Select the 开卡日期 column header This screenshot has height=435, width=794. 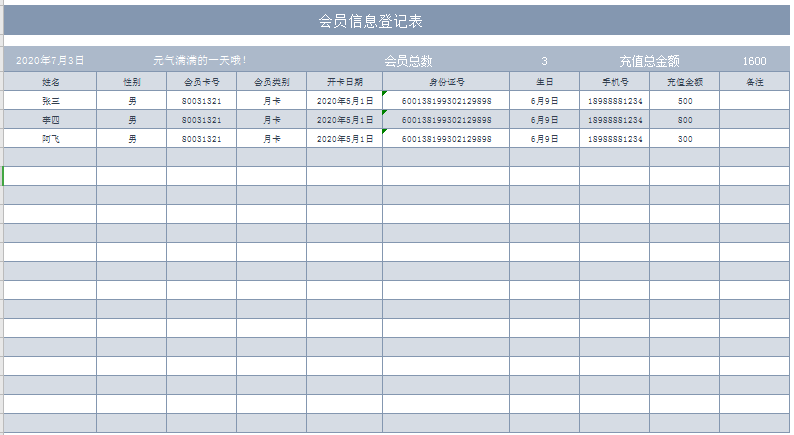point(344,81)
